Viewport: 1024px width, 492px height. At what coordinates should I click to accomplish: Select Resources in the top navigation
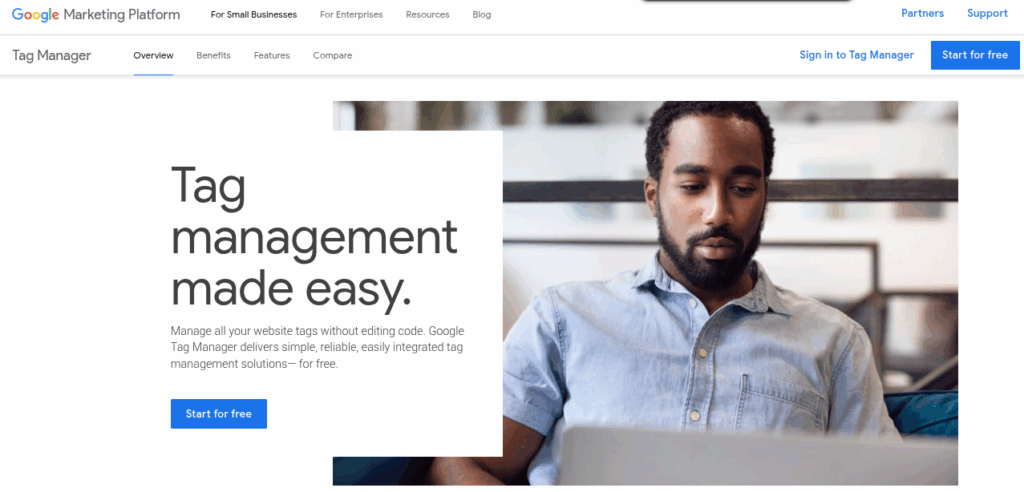click(x=427, y=14)
